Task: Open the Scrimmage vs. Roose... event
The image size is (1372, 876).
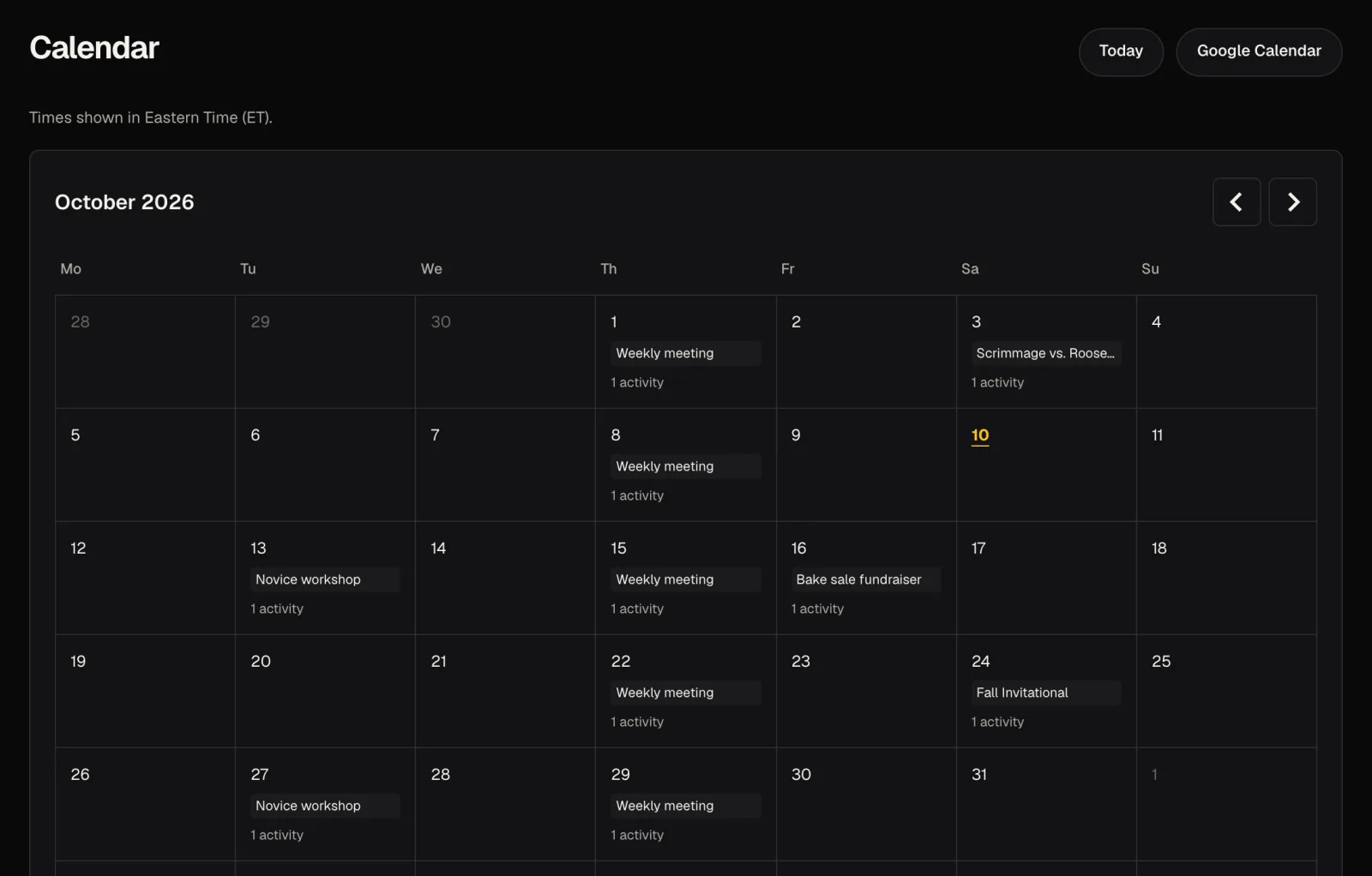Action: (x=1045, y=353)
